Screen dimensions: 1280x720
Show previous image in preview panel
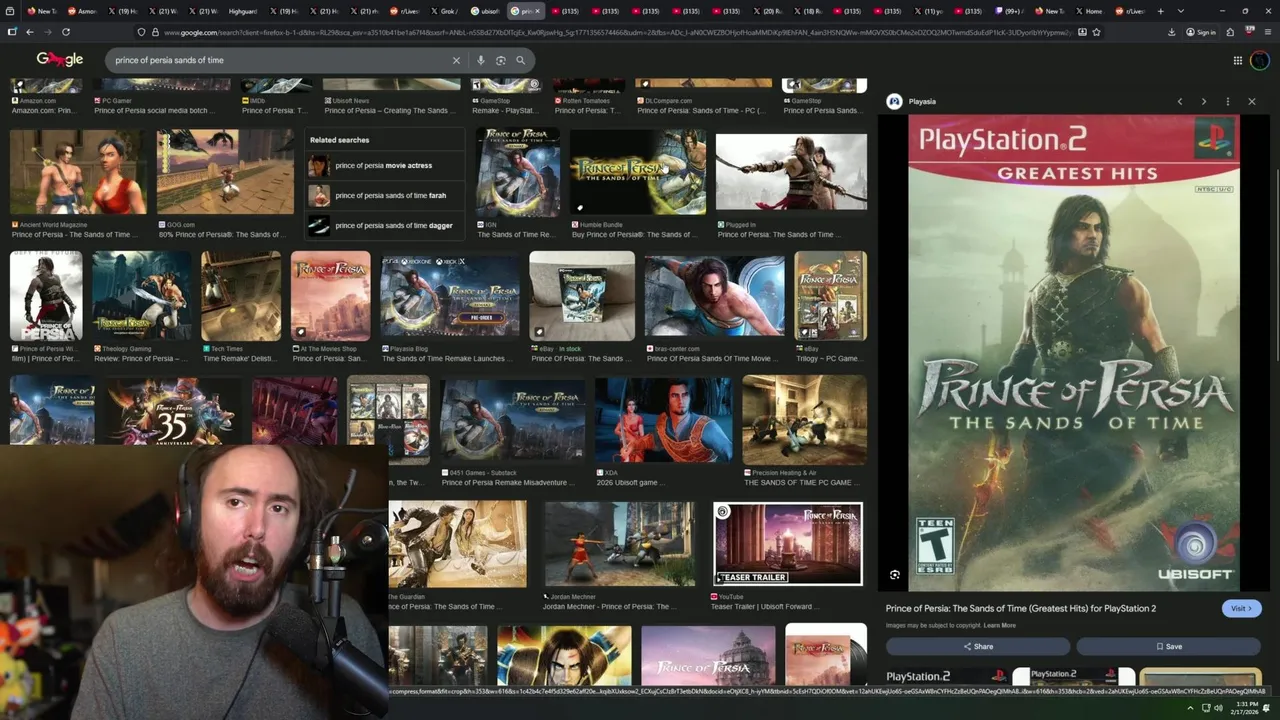(1180, 101)
